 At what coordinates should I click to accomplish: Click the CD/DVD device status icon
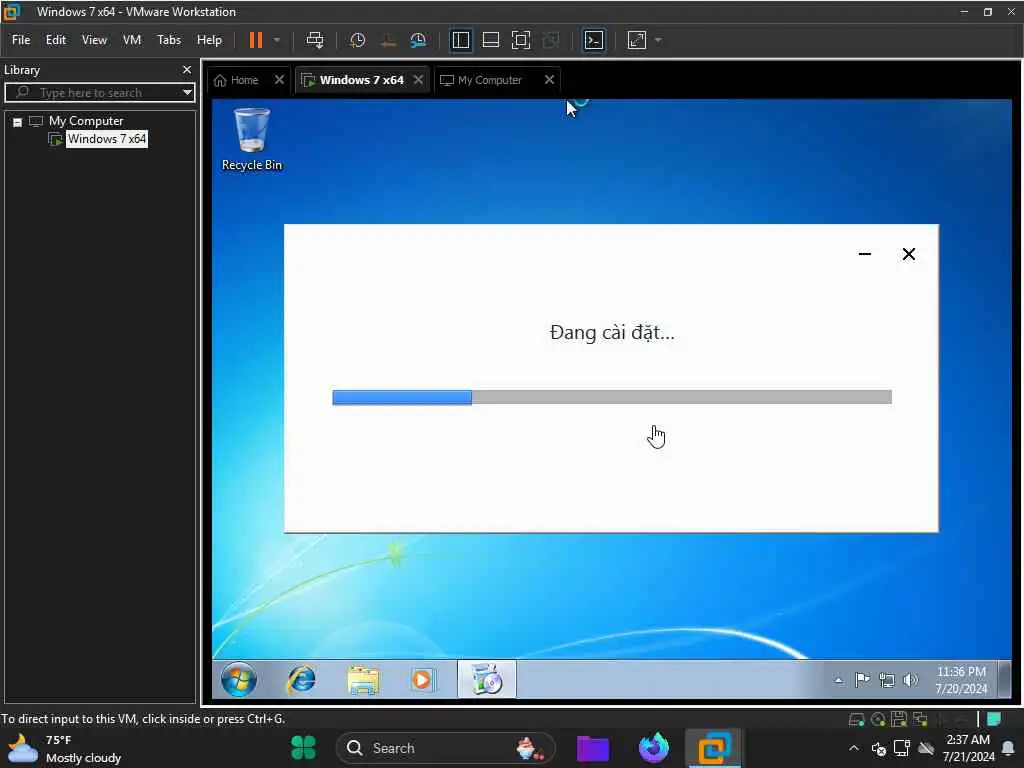tap(878, 720)
